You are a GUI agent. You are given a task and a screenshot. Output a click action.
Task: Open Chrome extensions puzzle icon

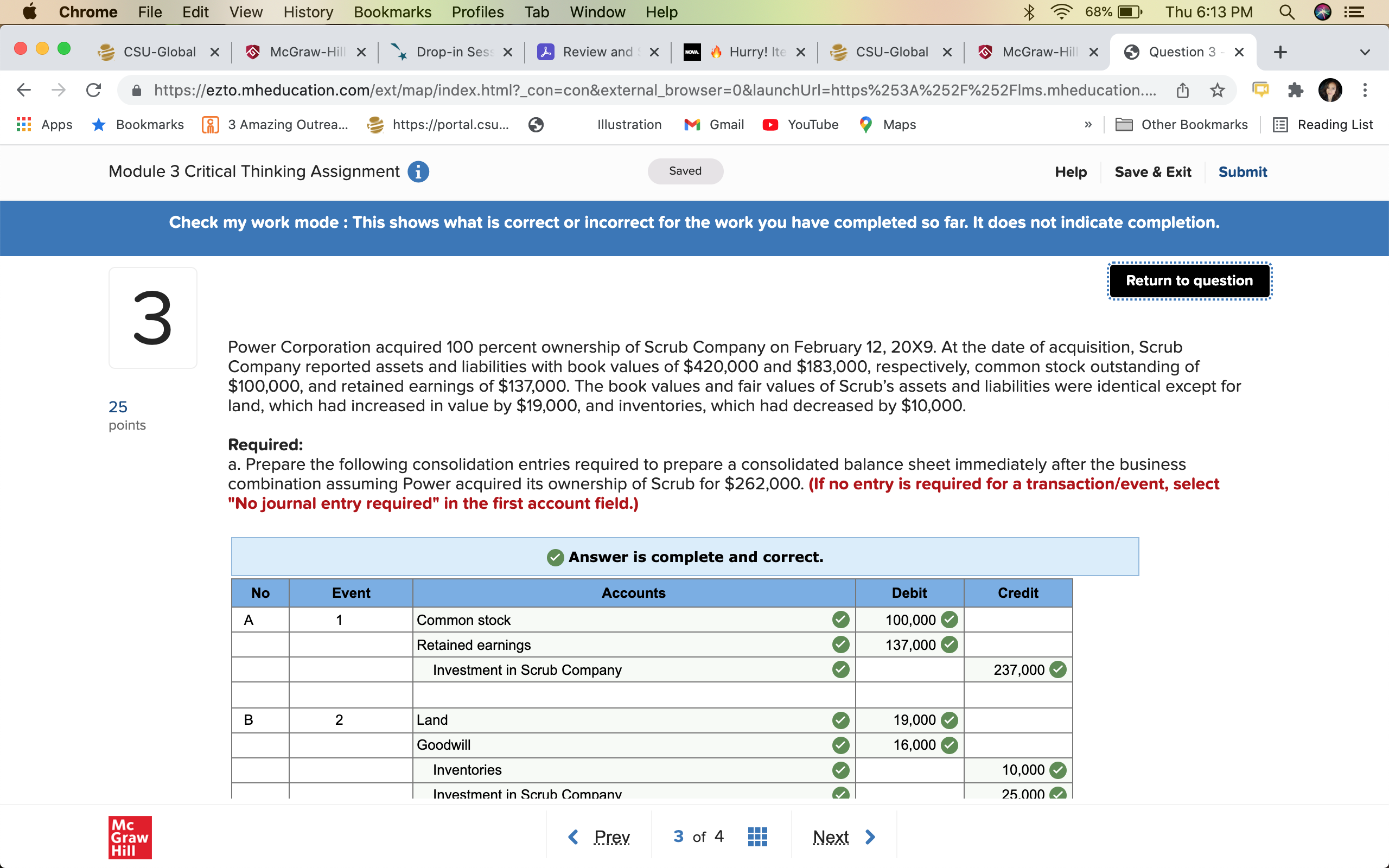[x=1295, y=90]
